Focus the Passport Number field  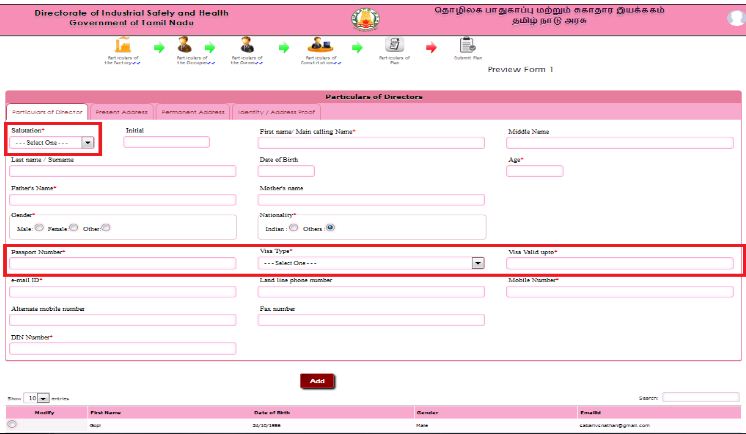(x=123, y=263)
